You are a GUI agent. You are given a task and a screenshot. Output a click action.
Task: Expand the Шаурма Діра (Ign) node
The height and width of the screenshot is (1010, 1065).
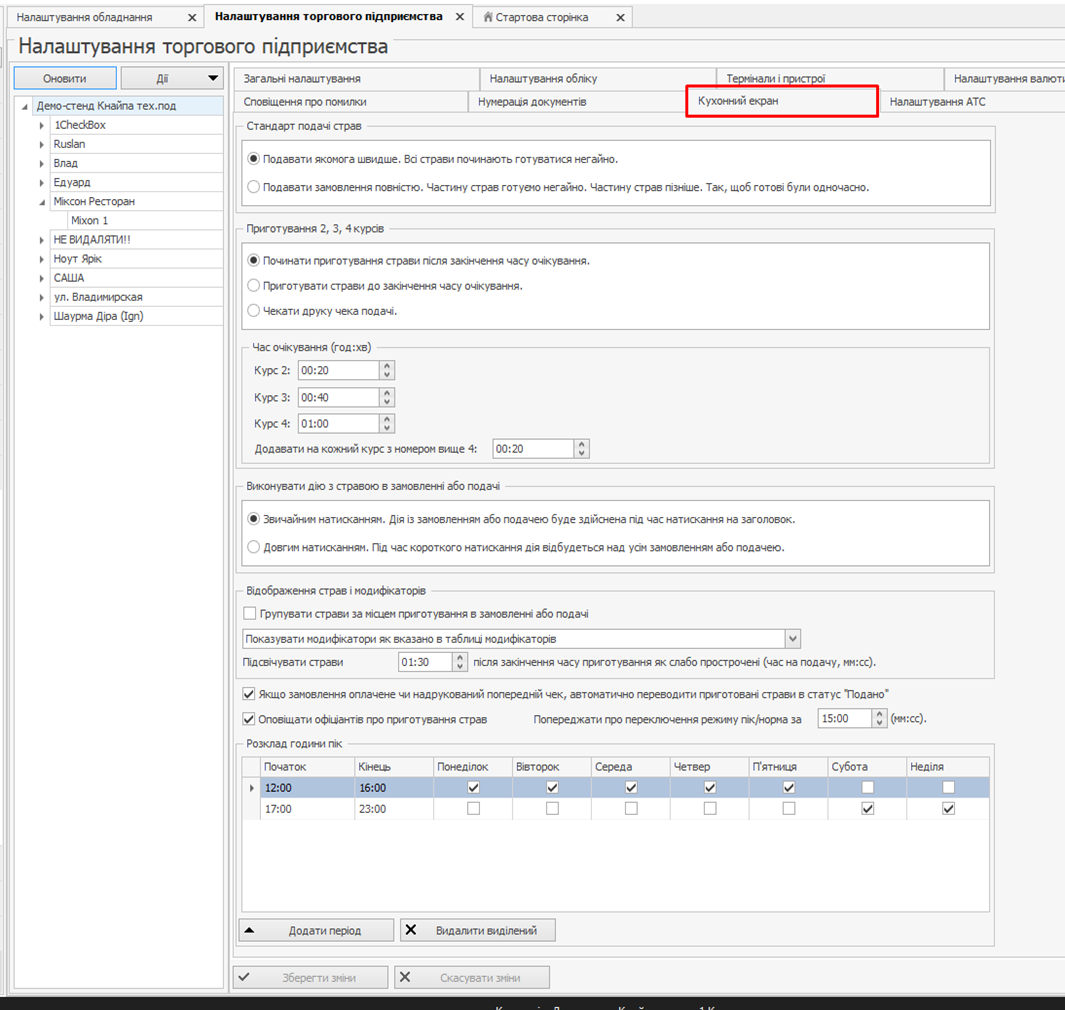42,316
